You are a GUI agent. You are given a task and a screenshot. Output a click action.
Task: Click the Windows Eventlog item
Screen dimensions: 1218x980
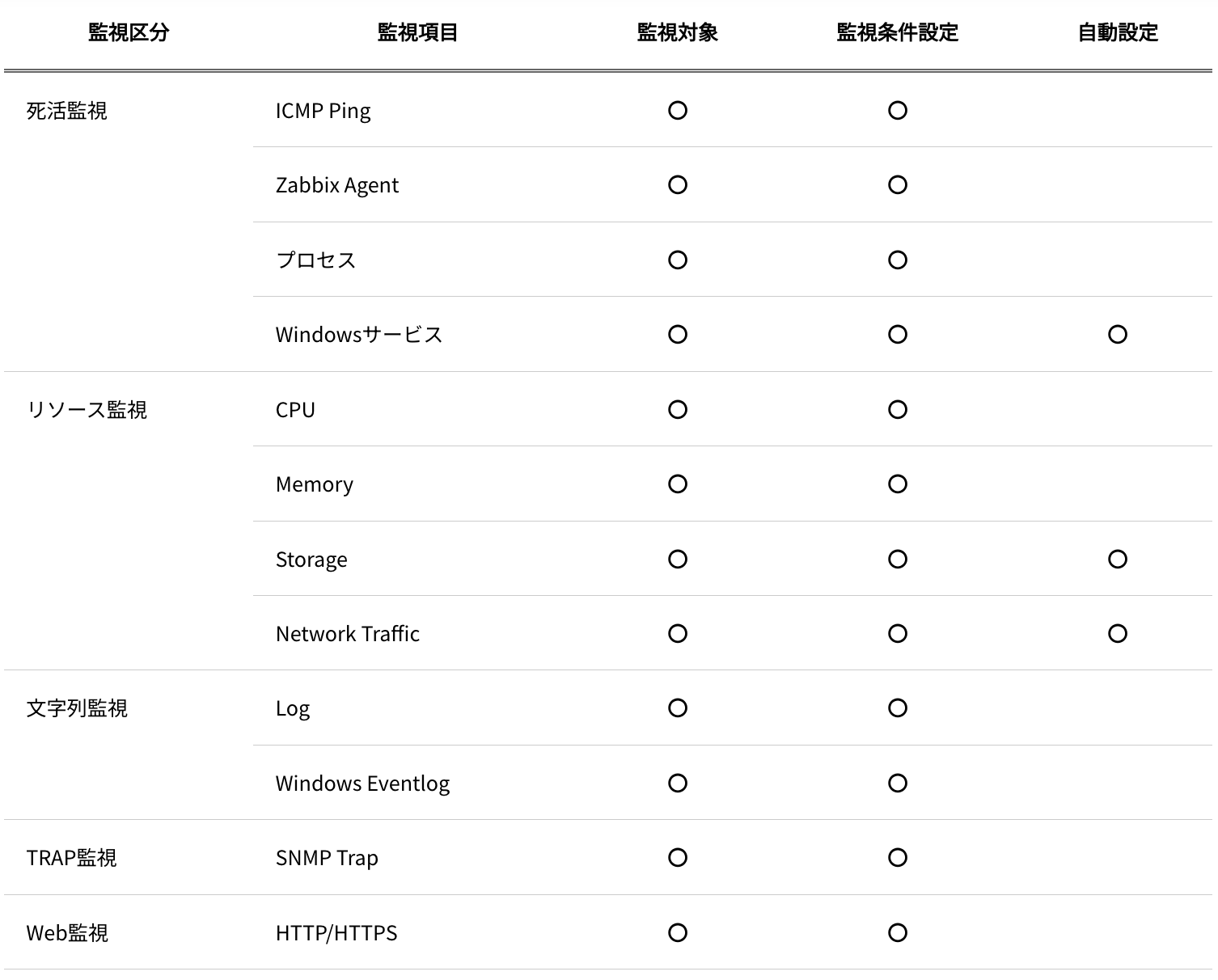(x=362, y=784)
